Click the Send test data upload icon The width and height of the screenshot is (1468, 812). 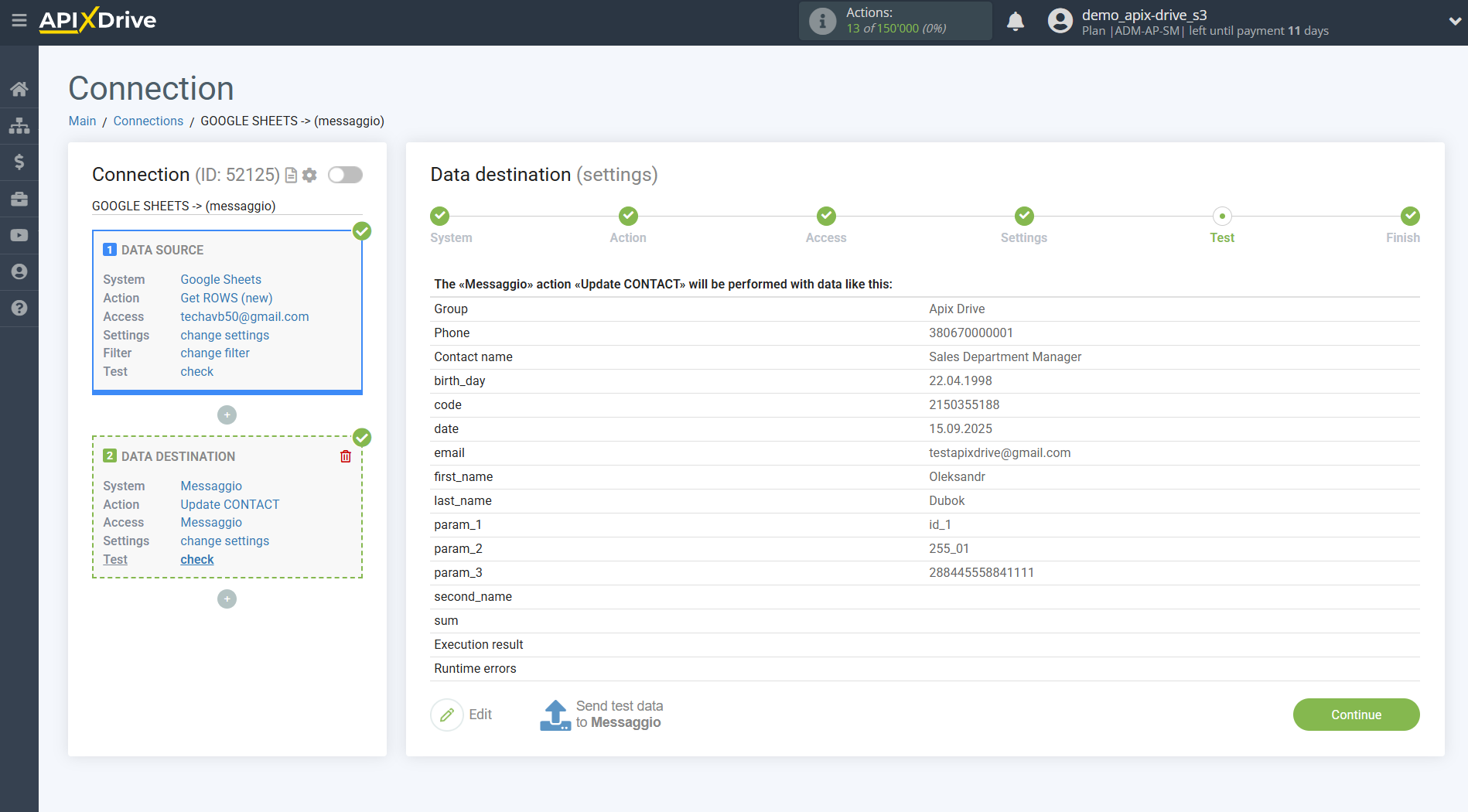[555, 715]
